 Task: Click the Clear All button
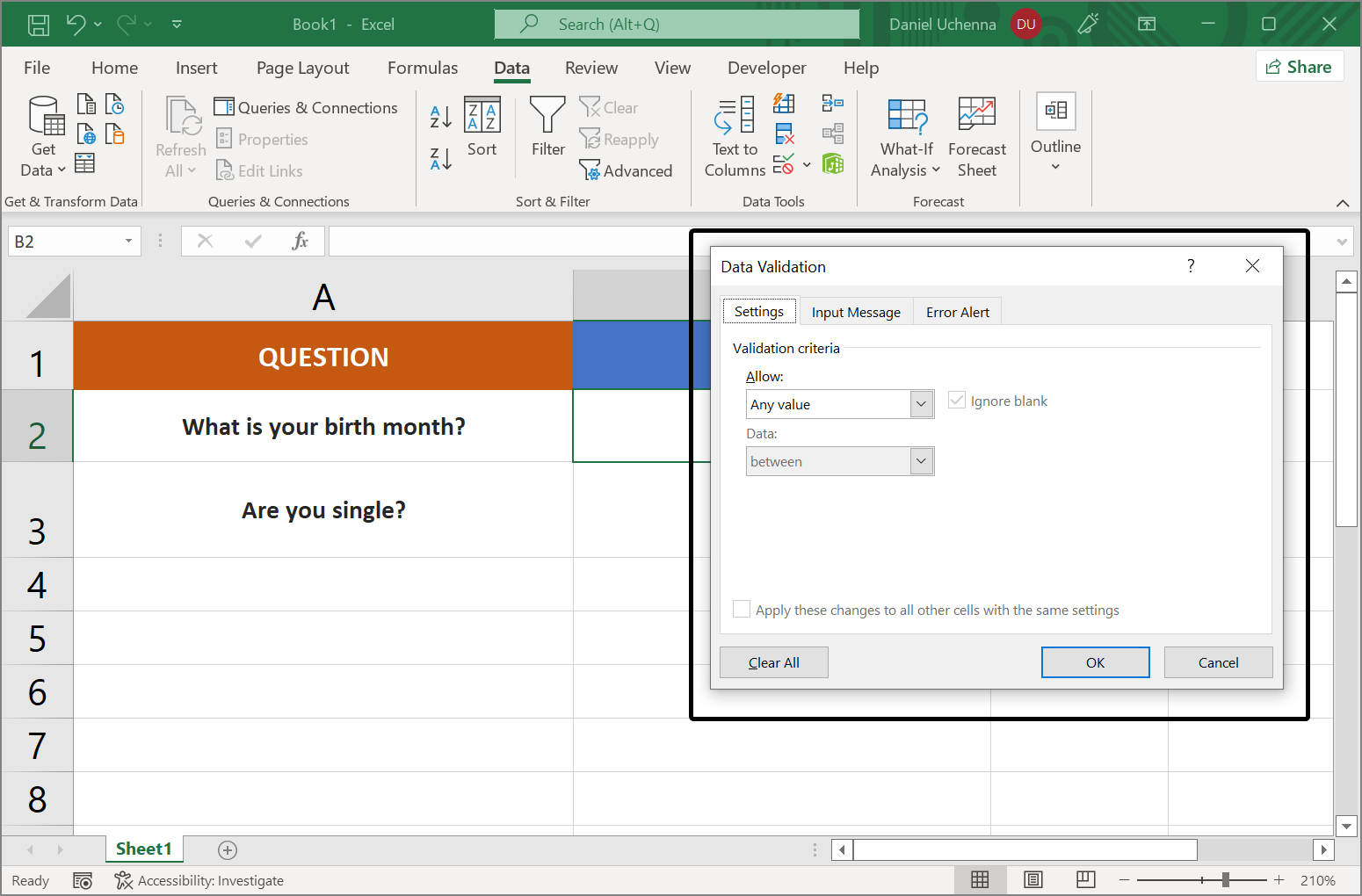coord(773,661)
